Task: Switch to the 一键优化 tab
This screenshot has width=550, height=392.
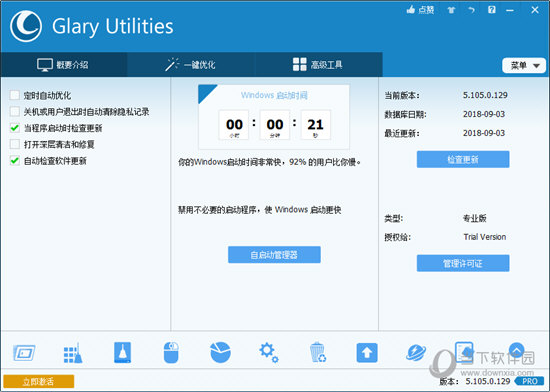Action: [x=191, y=65]
